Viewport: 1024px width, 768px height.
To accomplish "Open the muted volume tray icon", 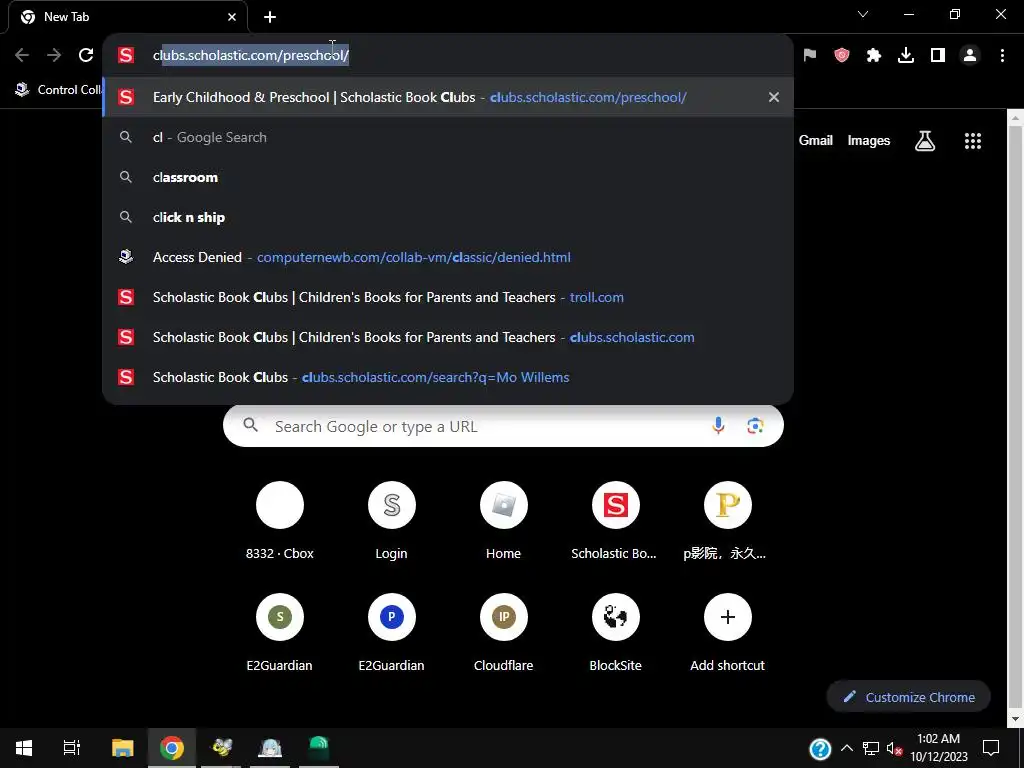I will coord(894,748).
